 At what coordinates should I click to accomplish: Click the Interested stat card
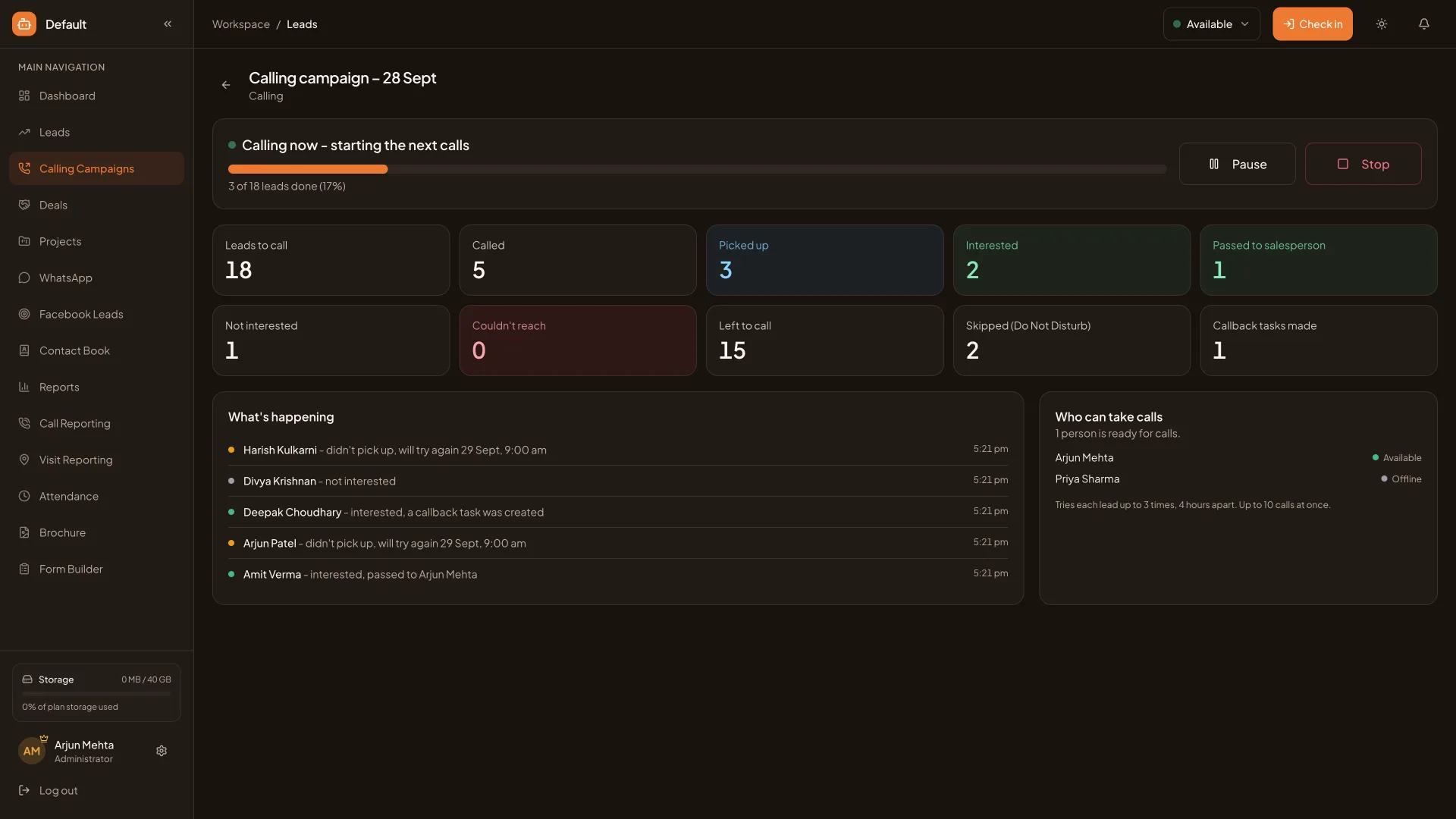coord(1072,260)
